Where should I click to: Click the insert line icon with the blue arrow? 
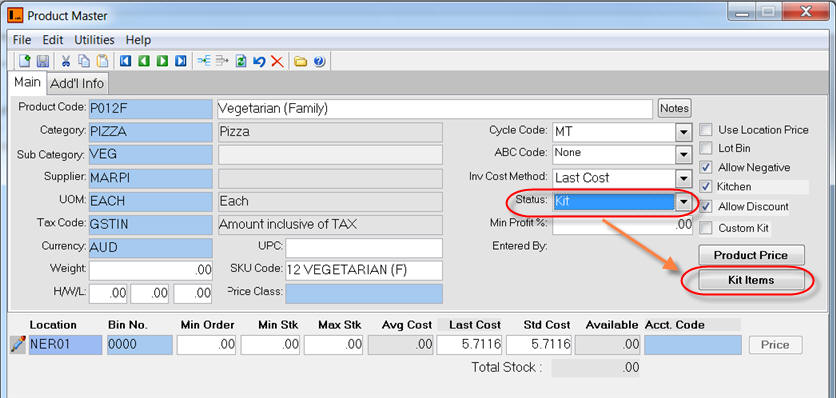coord(204,61)
